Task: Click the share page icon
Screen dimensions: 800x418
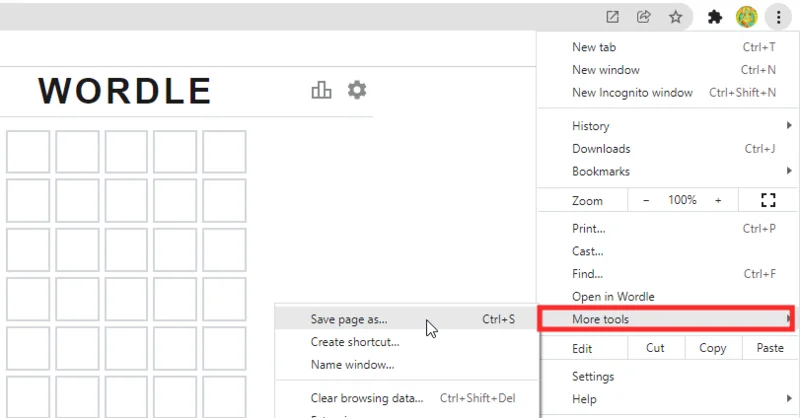Action: pos(644,17)
